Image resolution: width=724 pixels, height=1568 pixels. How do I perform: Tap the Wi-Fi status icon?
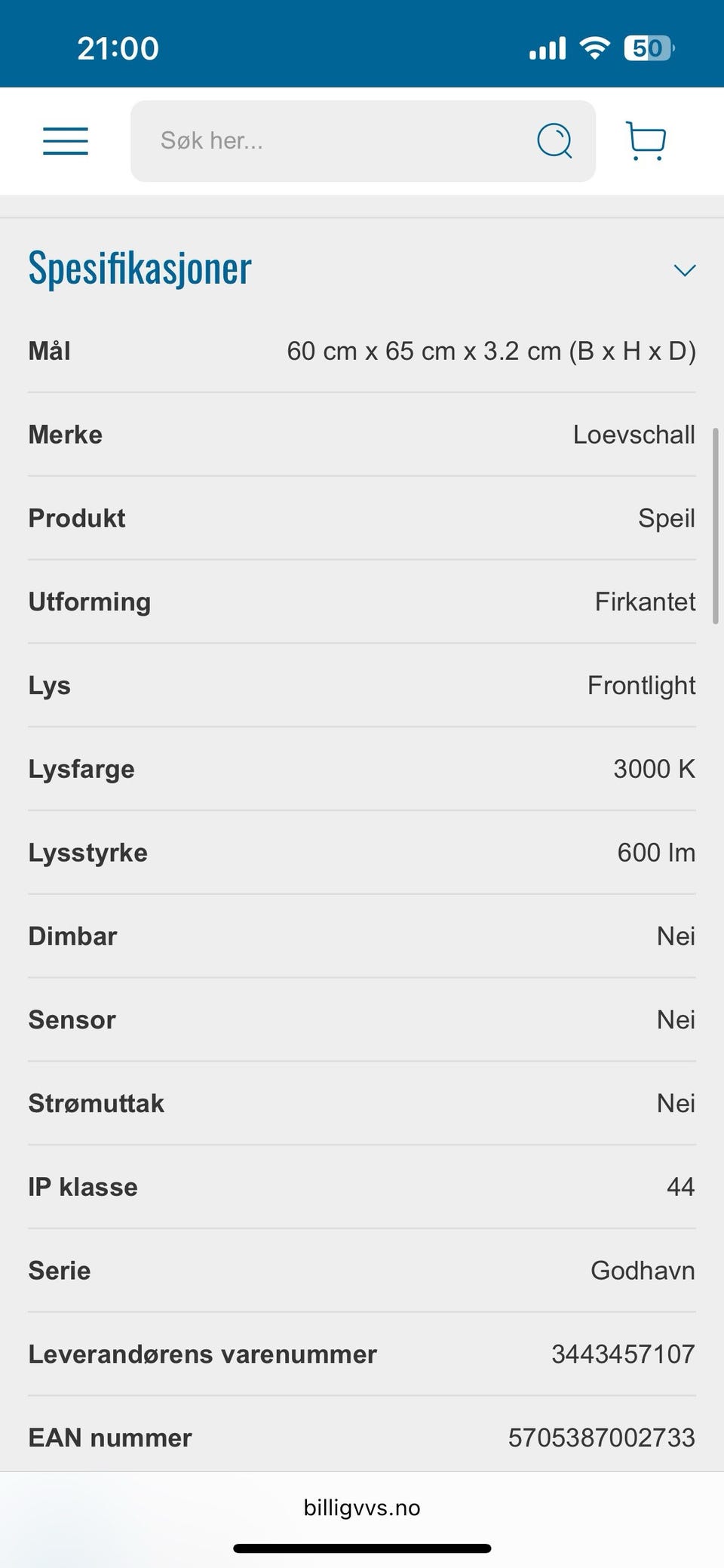tap(594, 48)
